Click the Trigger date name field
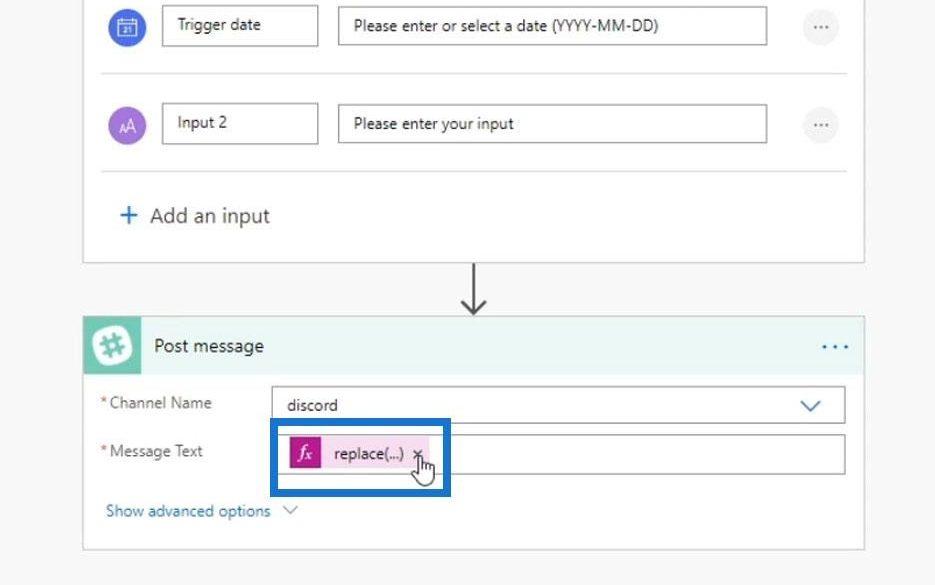 pyautogui.click(x=240, y=26)
